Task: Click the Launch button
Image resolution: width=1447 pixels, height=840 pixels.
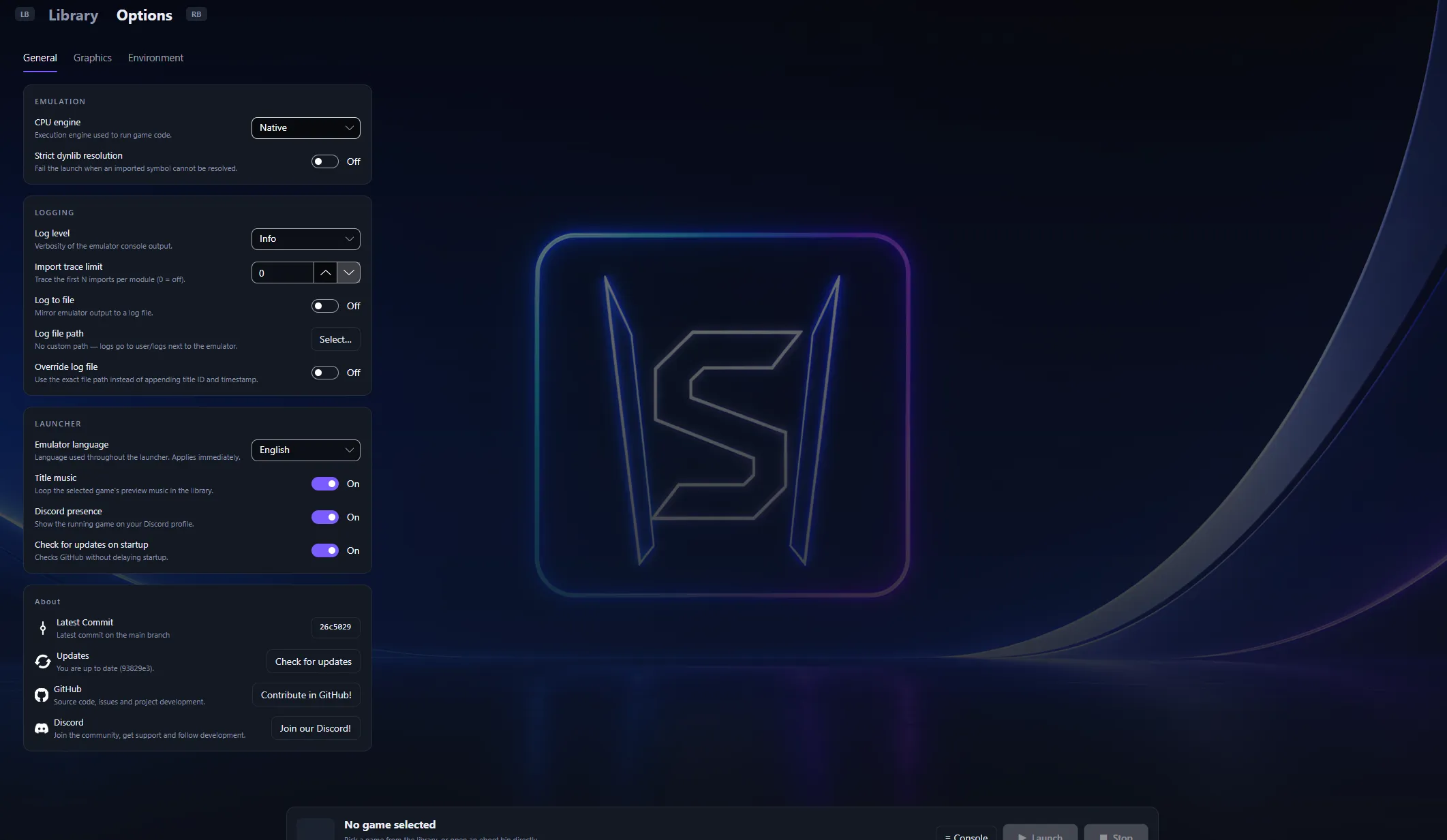Action: tap(1040, 833)
